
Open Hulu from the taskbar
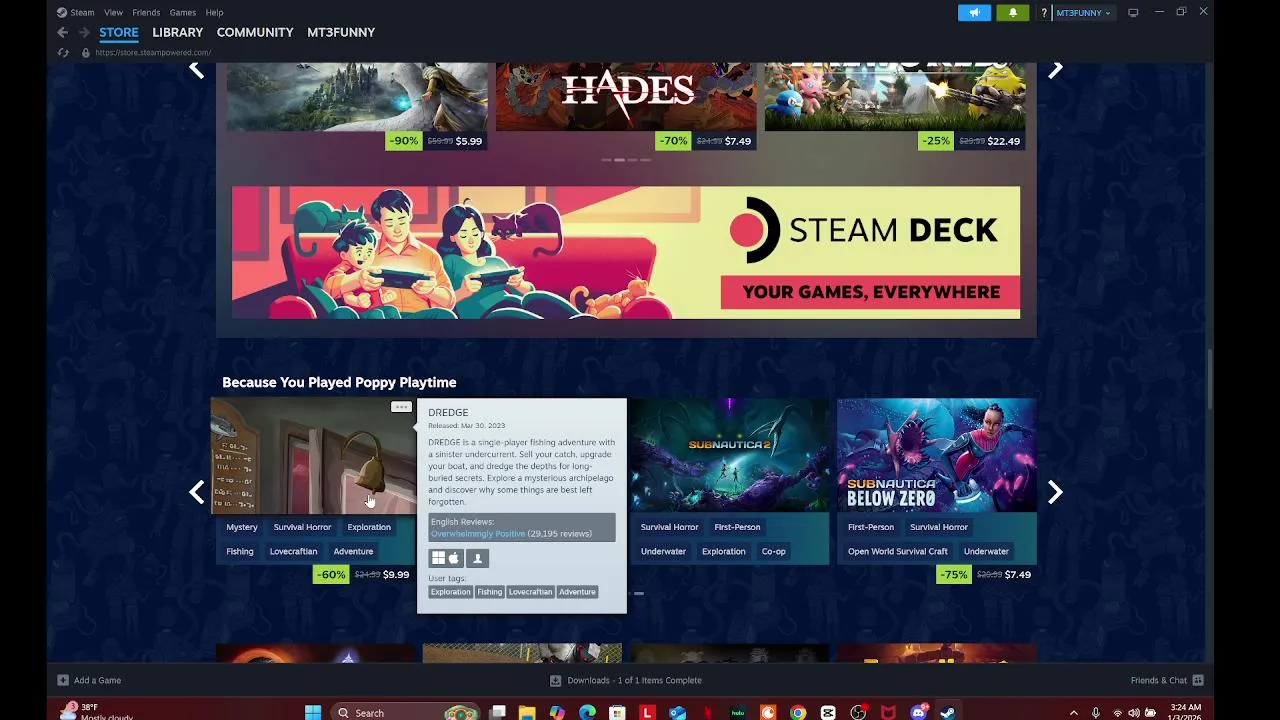point(738,712)
